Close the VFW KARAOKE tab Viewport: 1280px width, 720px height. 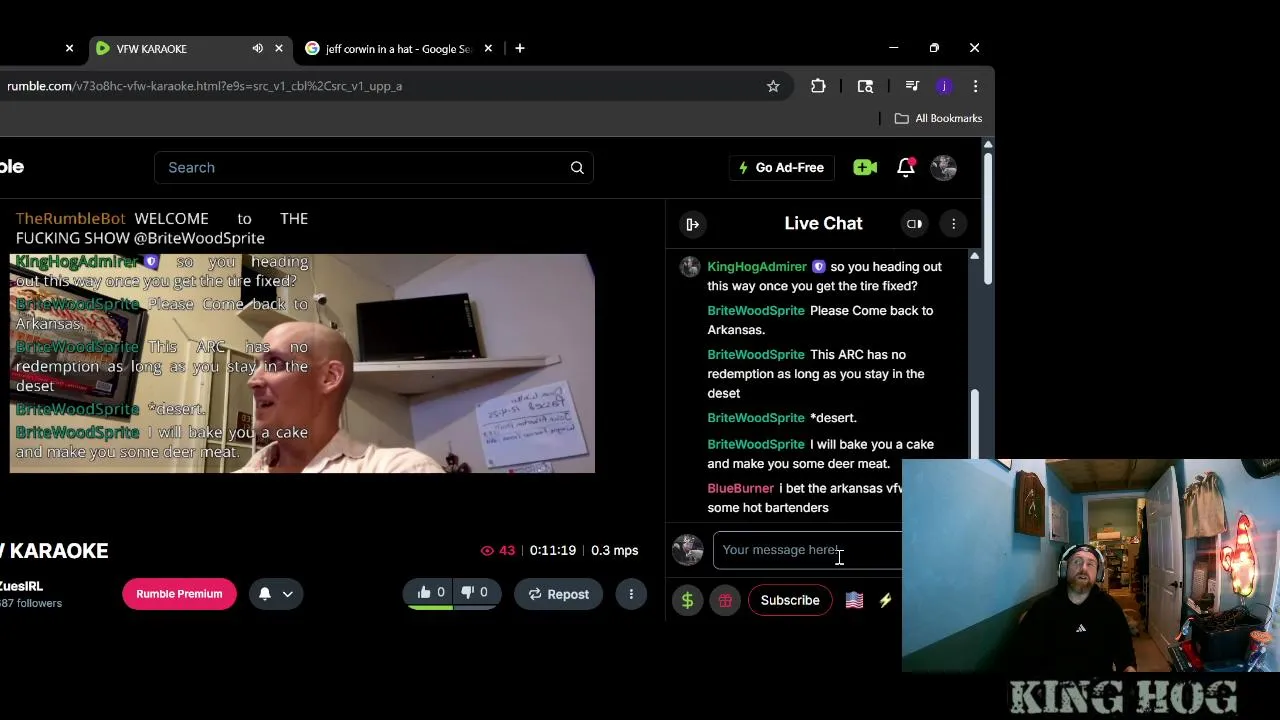pyautogui.click(x=279, y=48)
